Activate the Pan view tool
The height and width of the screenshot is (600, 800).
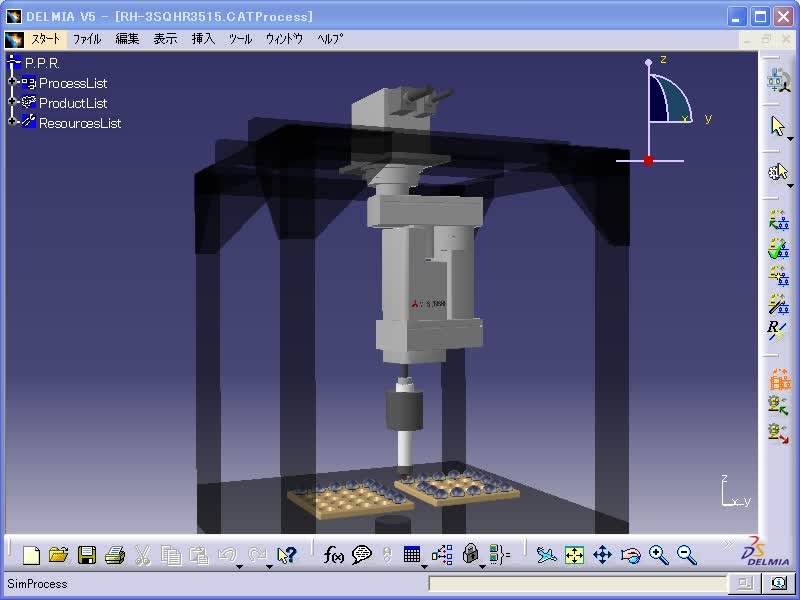(x=602, y=555)
